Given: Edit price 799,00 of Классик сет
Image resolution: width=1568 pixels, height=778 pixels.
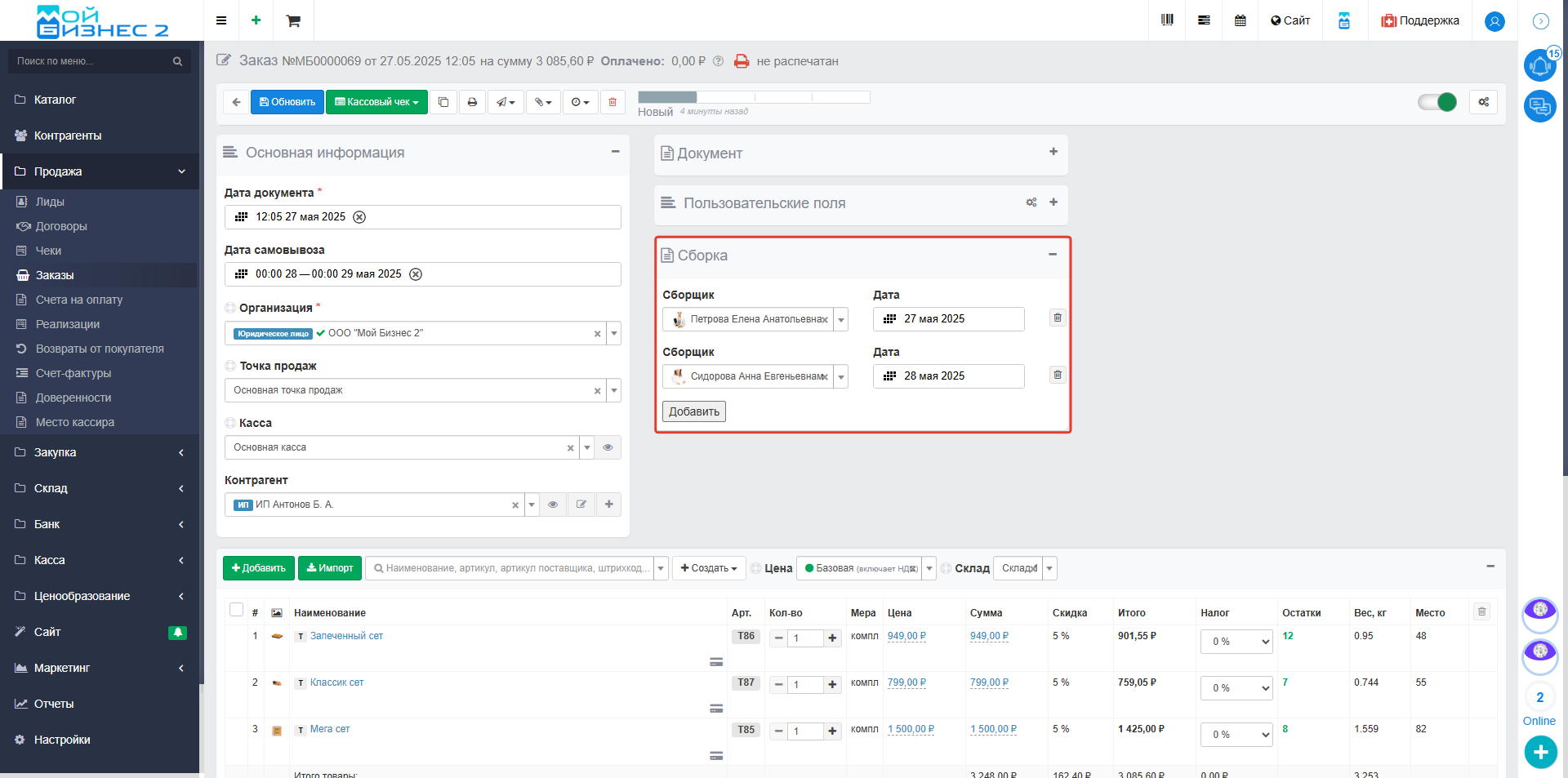Looking at the screenshot, I should [906, 682].
